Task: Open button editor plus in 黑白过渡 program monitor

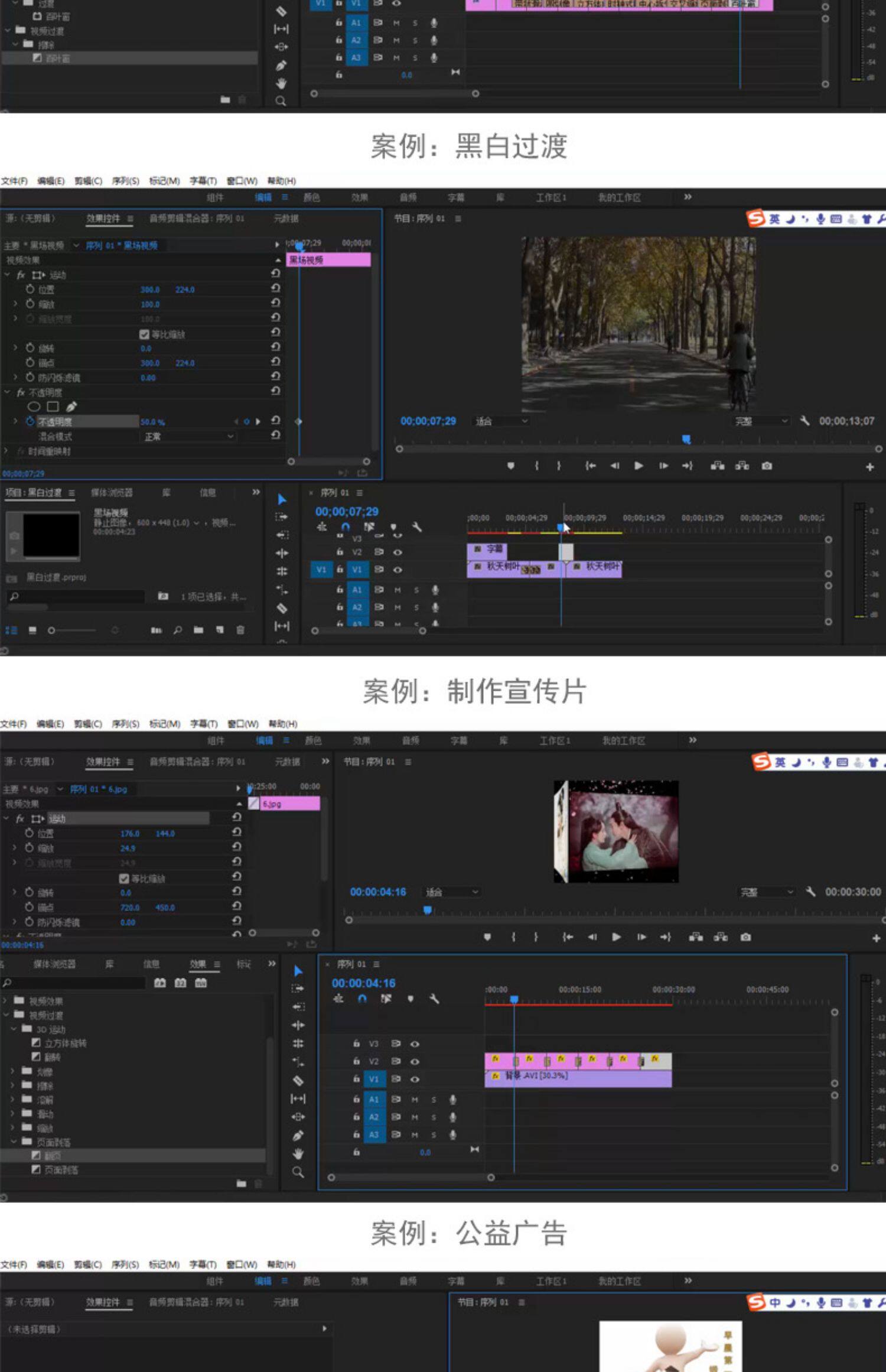Action: click(869, 467)
